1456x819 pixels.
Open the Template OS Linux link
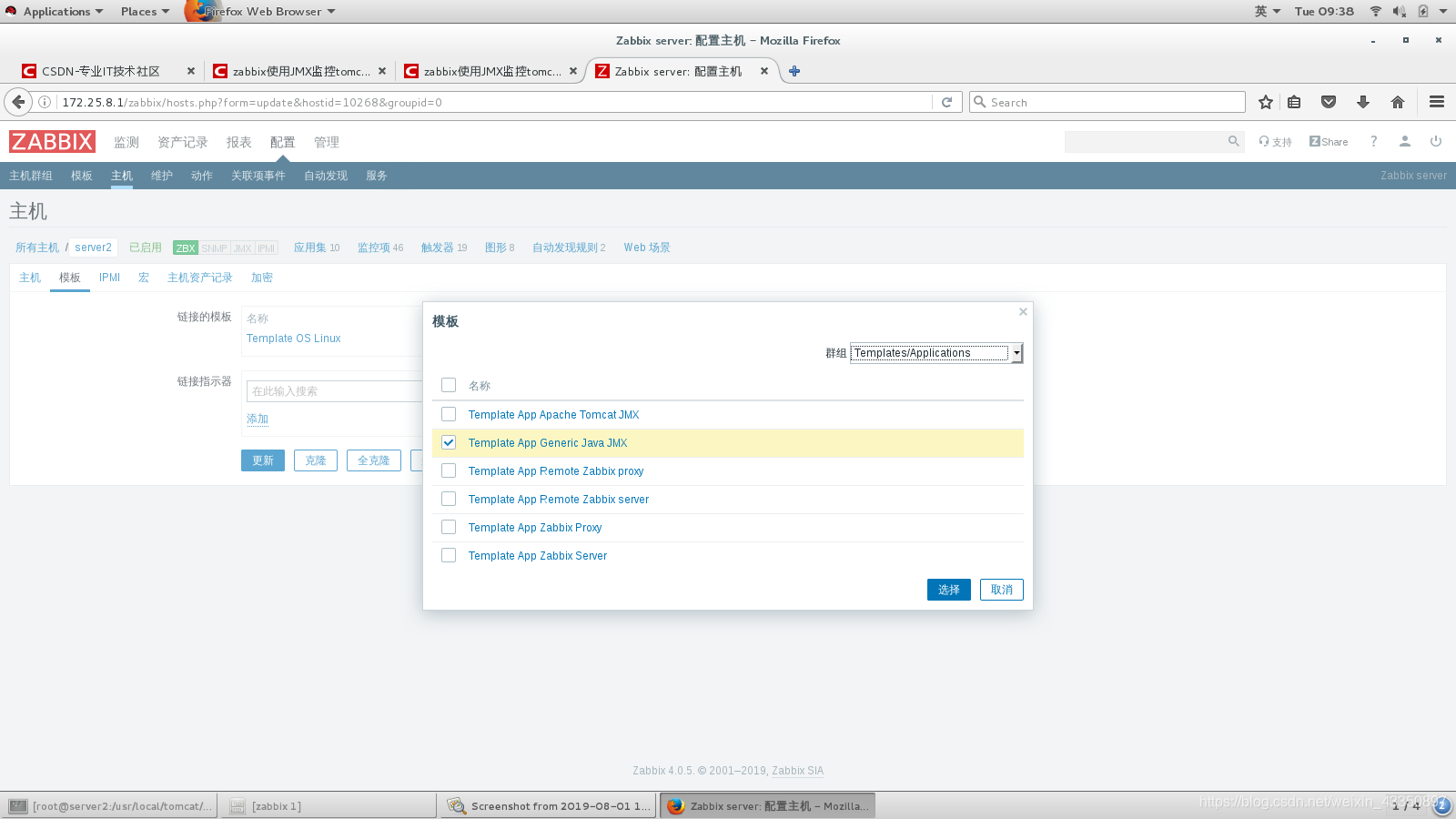(294, 339)
